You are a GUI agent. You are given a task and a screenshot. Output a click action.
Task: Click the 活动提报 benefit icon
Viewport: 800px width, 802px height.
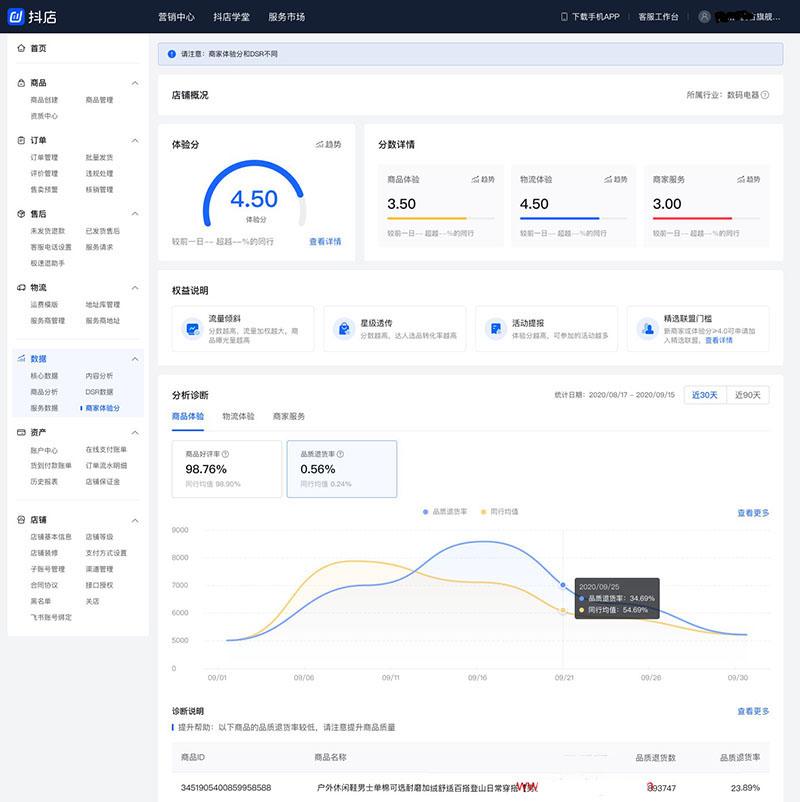(496, 328)
